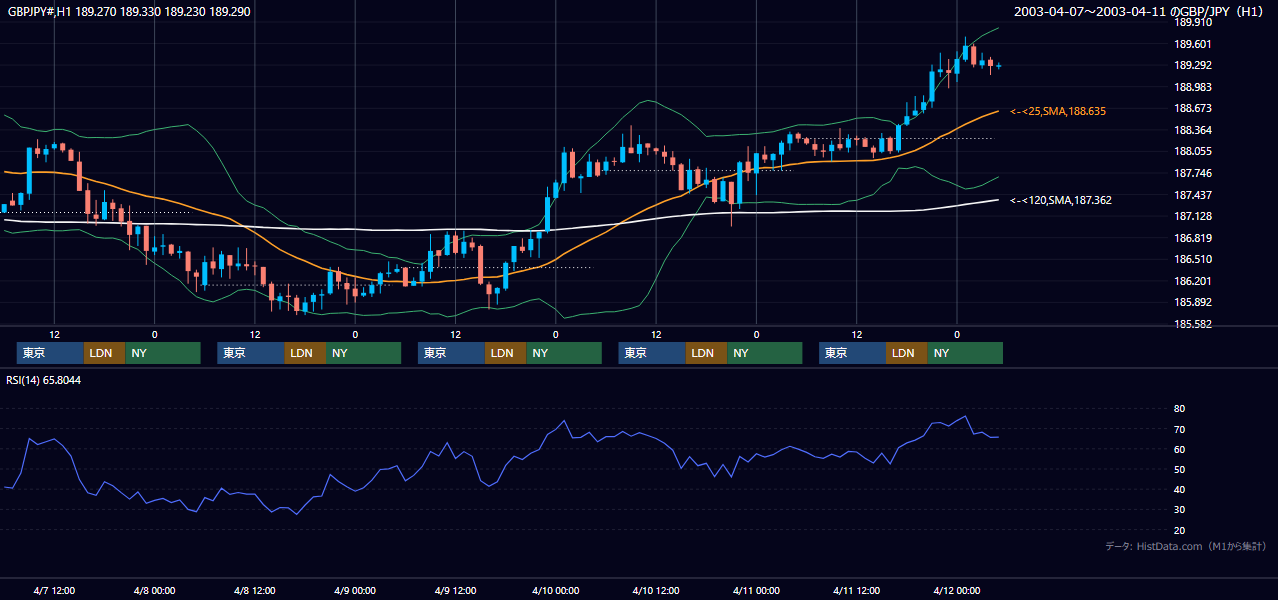Select the 4/11 12:00 date label
The height and width of the screenshot is (600, 1278).
coord(856,590)
